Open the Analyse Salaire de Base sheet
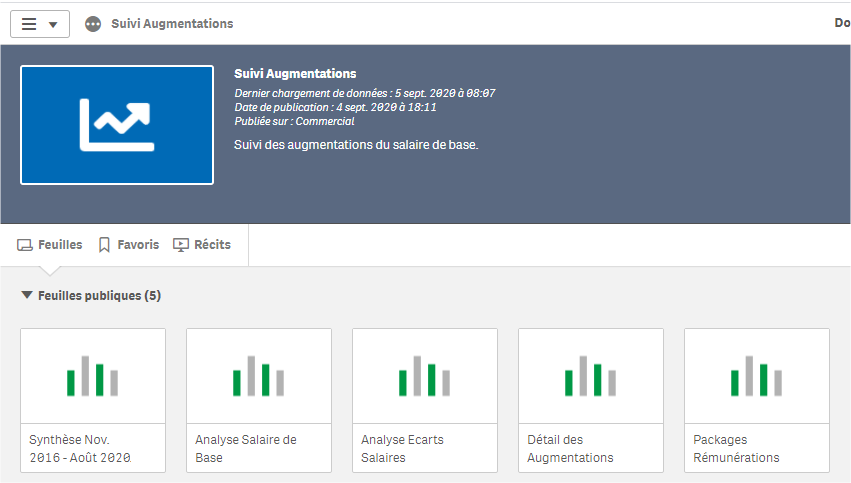The height and width of the screenshot is (483, 851). 259,400
